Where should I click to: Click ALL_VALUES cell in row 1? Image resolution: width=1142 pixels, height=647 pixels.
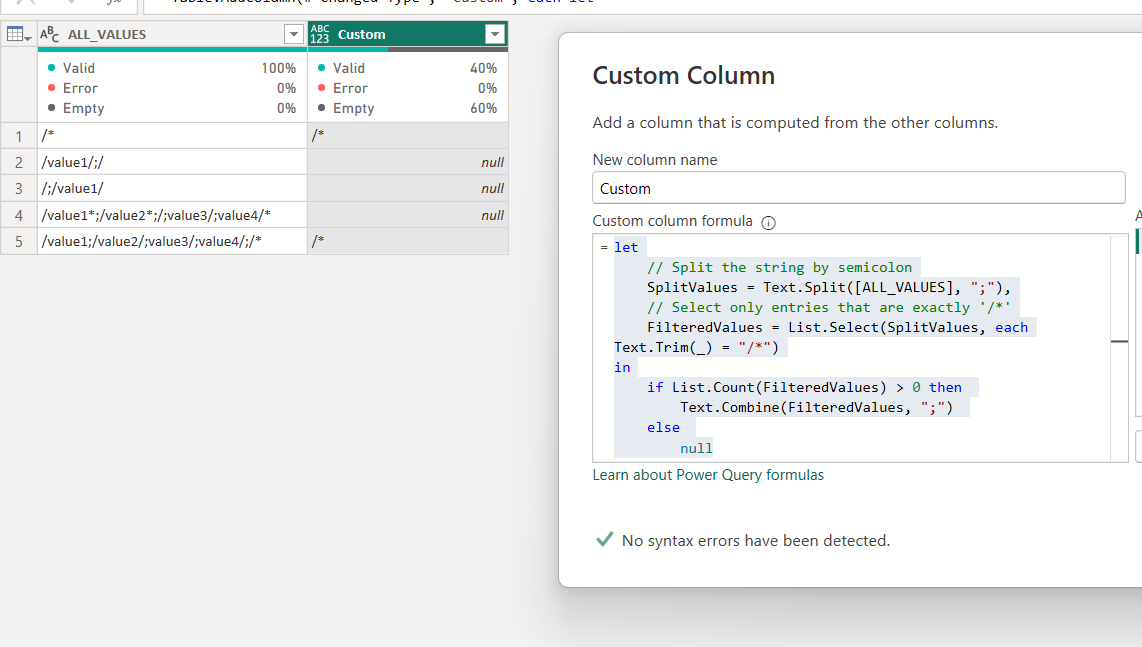coord(173,136)
